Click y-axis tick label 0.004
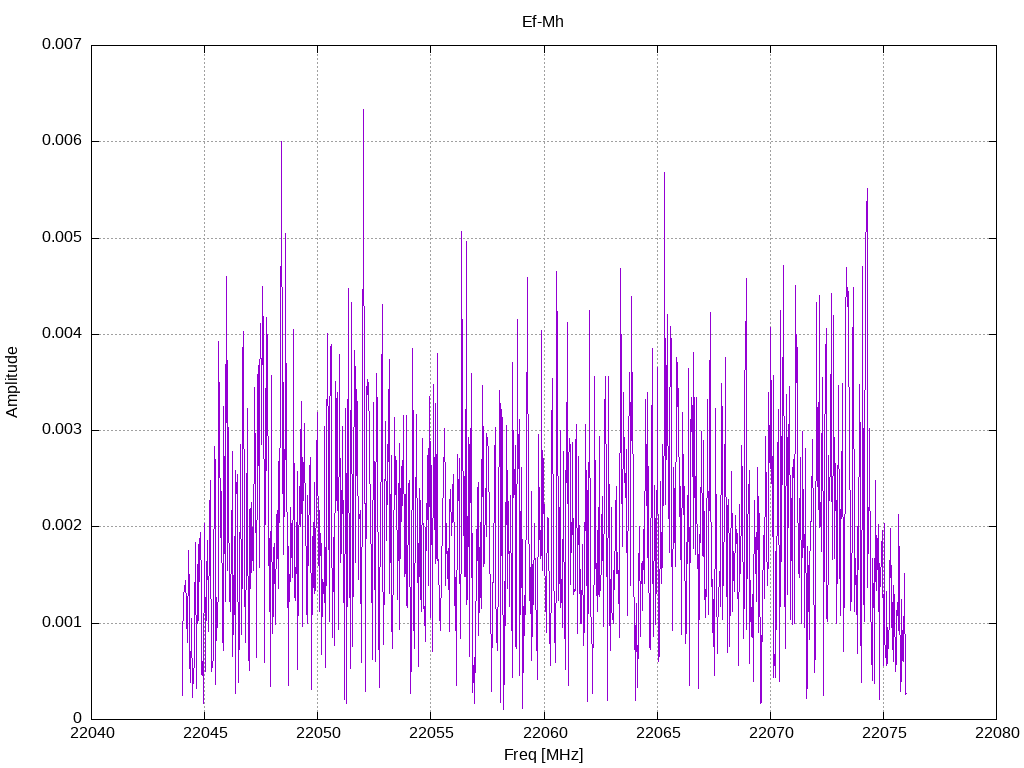Screen dimensions: 1024x768 (x=62, y=333)
